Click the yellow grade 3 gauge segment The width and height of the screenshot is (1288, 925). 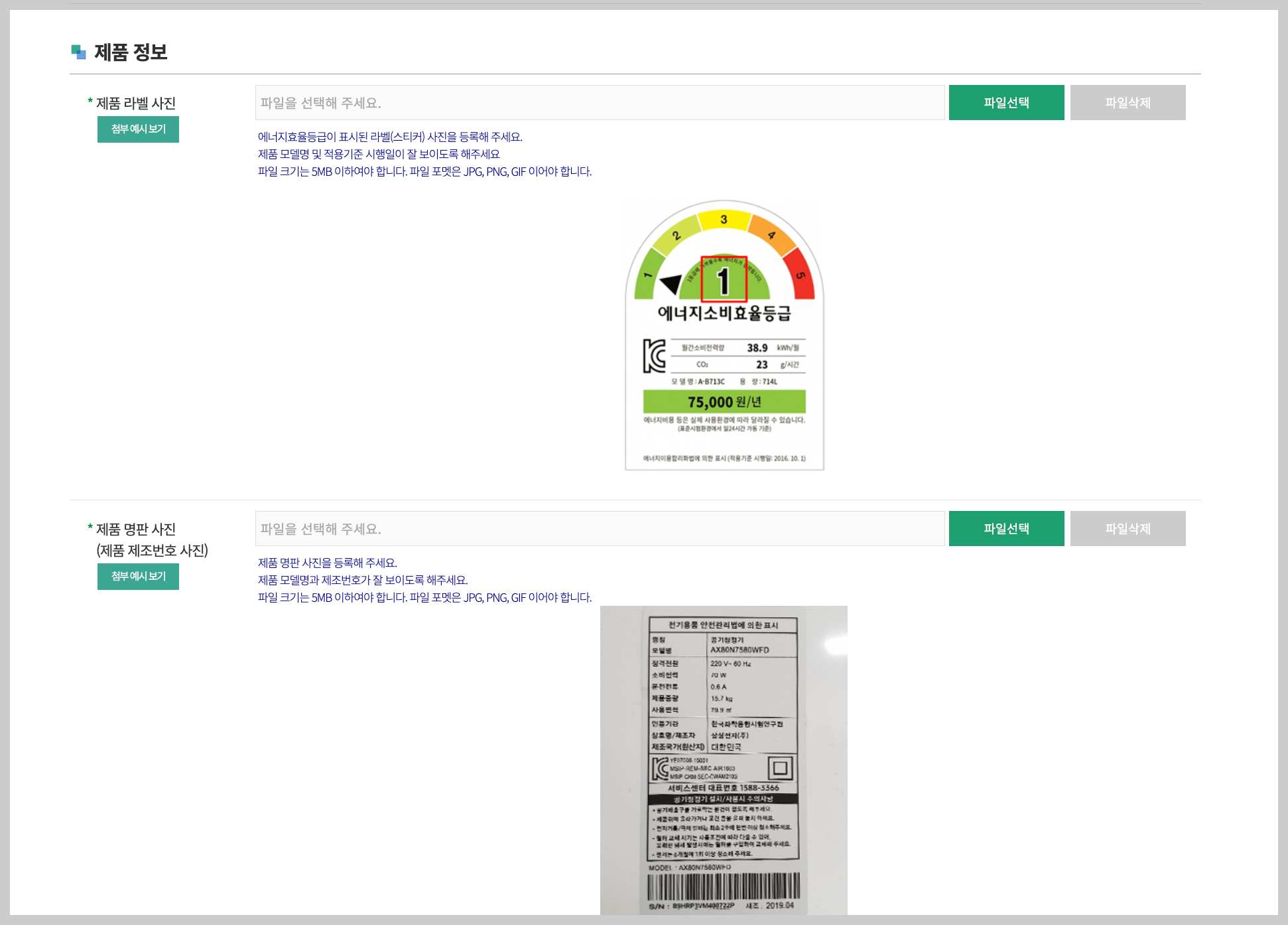(724, 220)
